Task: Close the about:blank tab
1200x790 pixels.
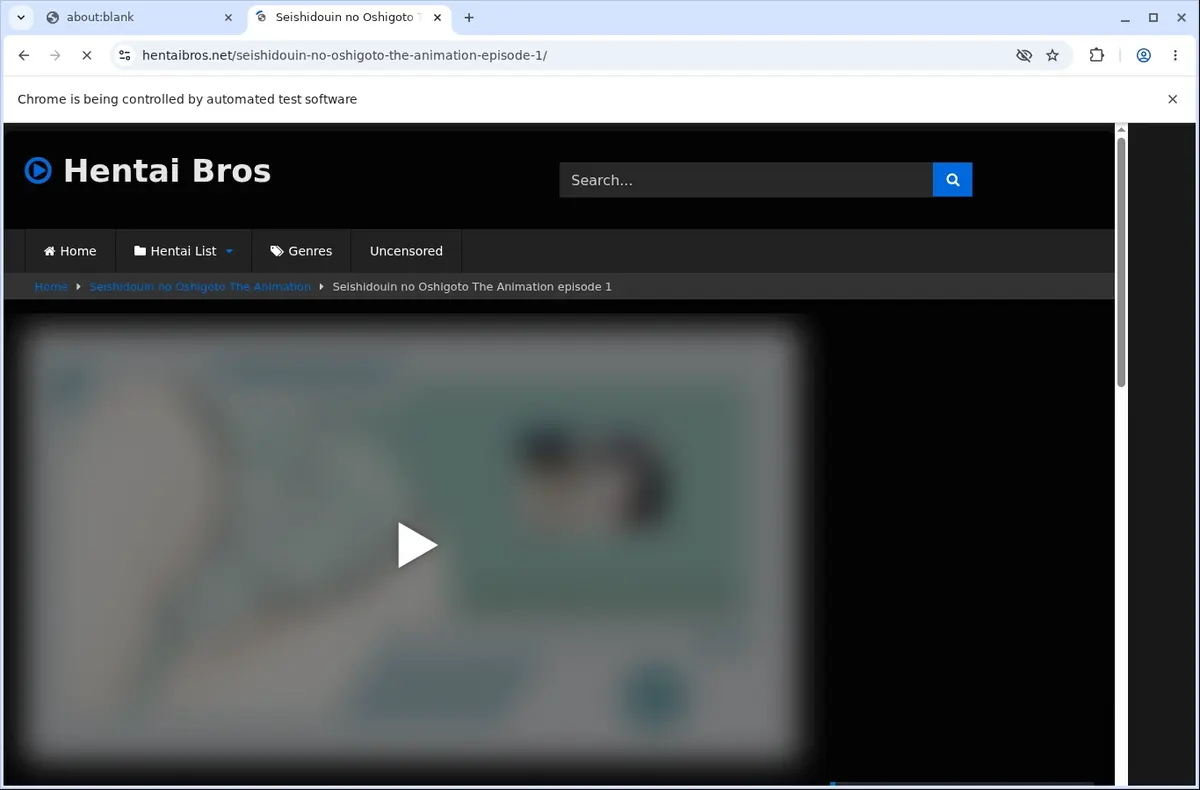Action: point(227,17)
